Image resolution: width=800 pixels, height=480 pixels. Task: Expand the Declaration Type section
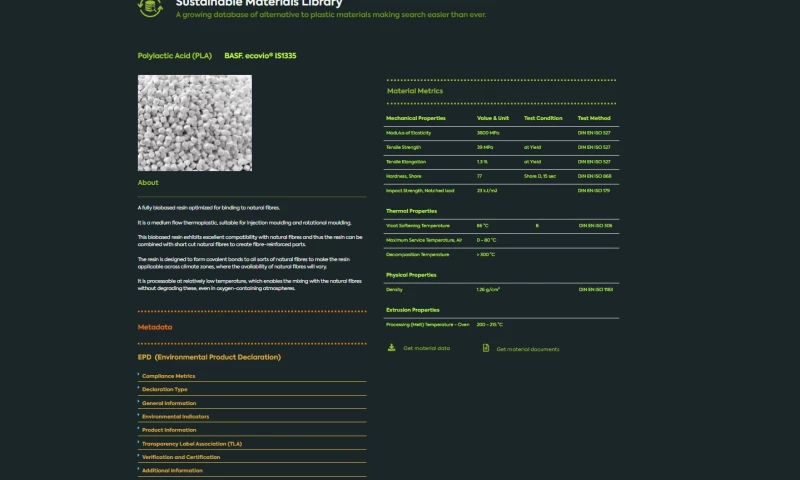tap(252, 389)
